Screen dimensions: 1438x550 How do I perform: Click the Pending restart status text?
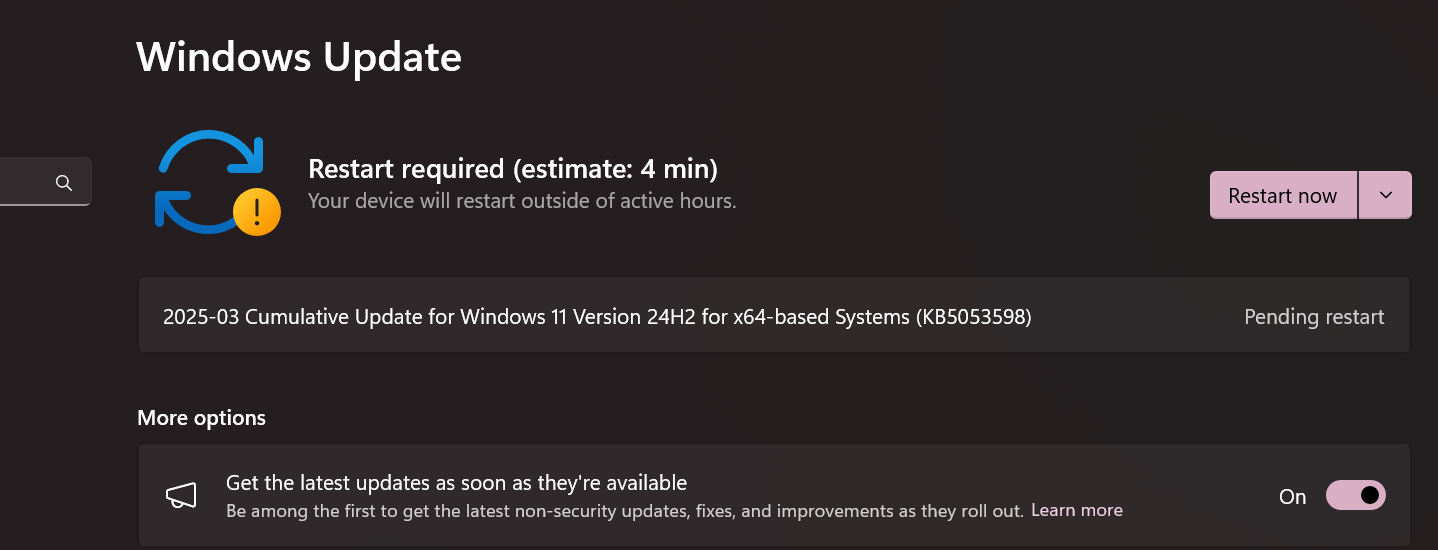(x=1314, y=317)
